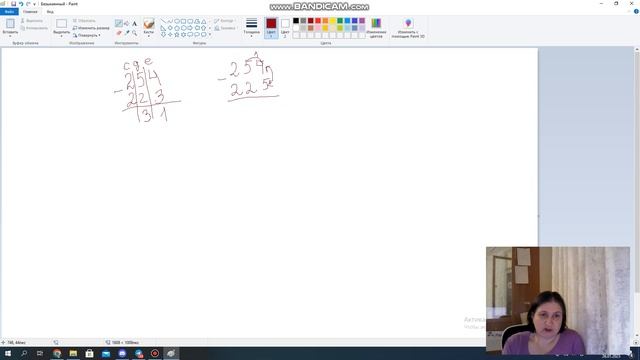Viewport: 640px width, 360px height.
Task: Expand the shapes gallery more arrow
Action: (x=210, y=35)
